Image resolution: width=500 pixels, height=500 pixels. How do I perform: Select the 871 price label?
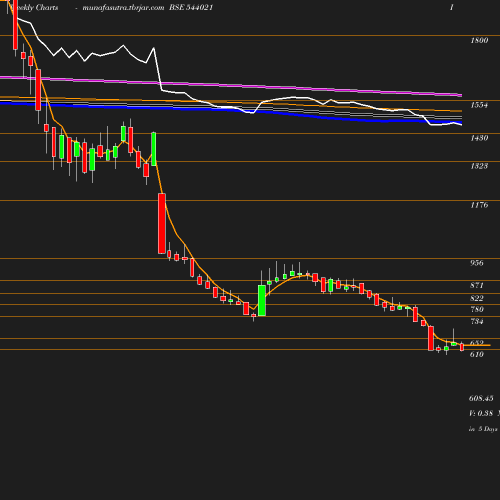click(x=477, y=285)
